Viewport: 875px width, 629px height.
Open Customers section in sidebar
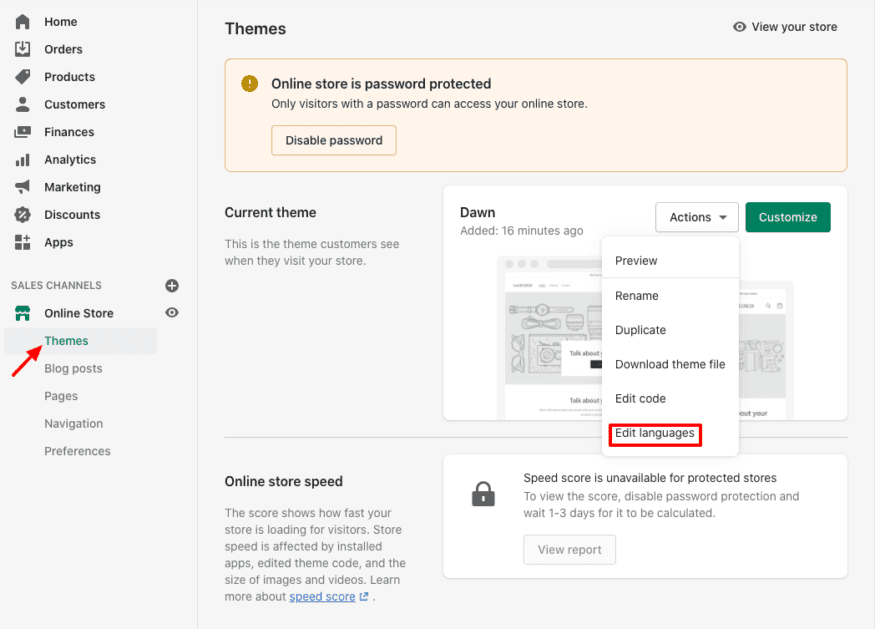75,104
